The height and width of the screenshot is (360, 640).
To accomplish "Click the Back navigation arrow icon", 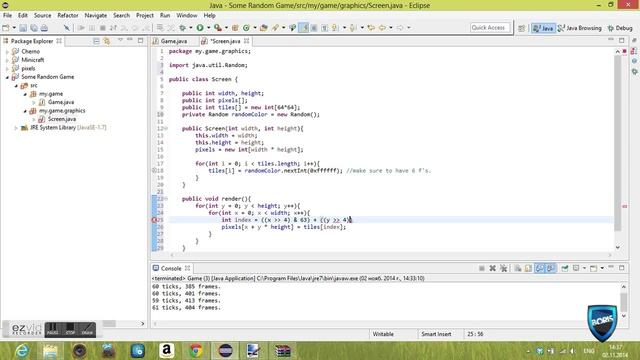I will tap(382, 28).
